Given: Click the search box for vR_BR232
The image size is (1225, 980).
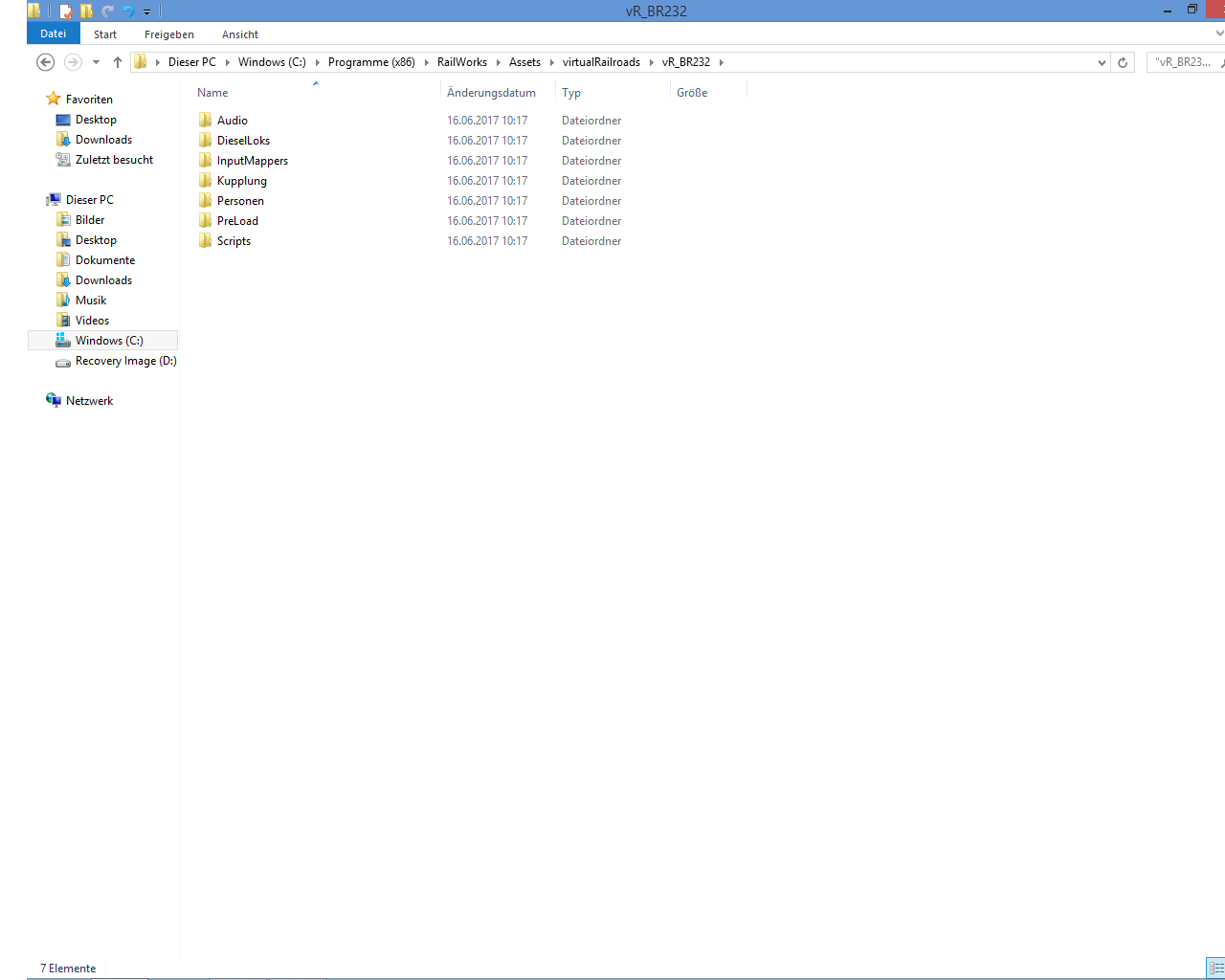Looking at the screenshot, I should (1184, 62).
